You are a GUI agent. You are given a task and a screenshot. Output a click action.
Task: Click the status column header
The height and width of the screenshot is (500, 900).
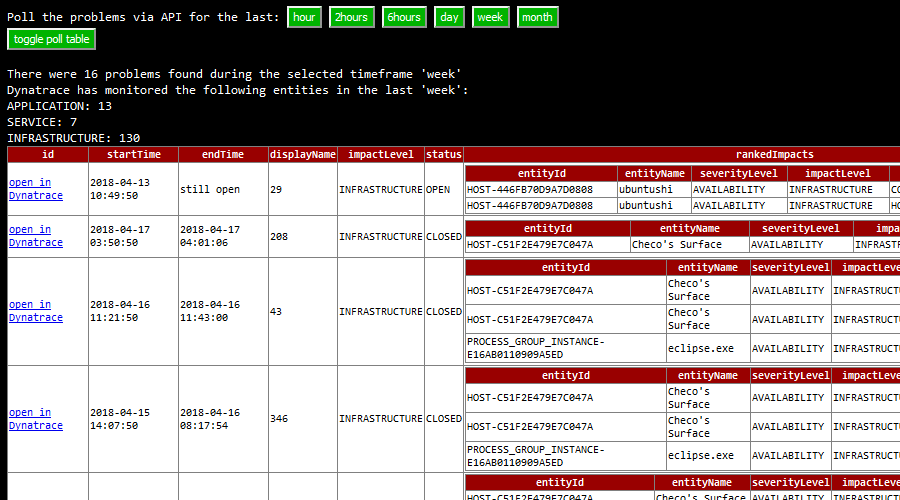[x=444, y=154]
